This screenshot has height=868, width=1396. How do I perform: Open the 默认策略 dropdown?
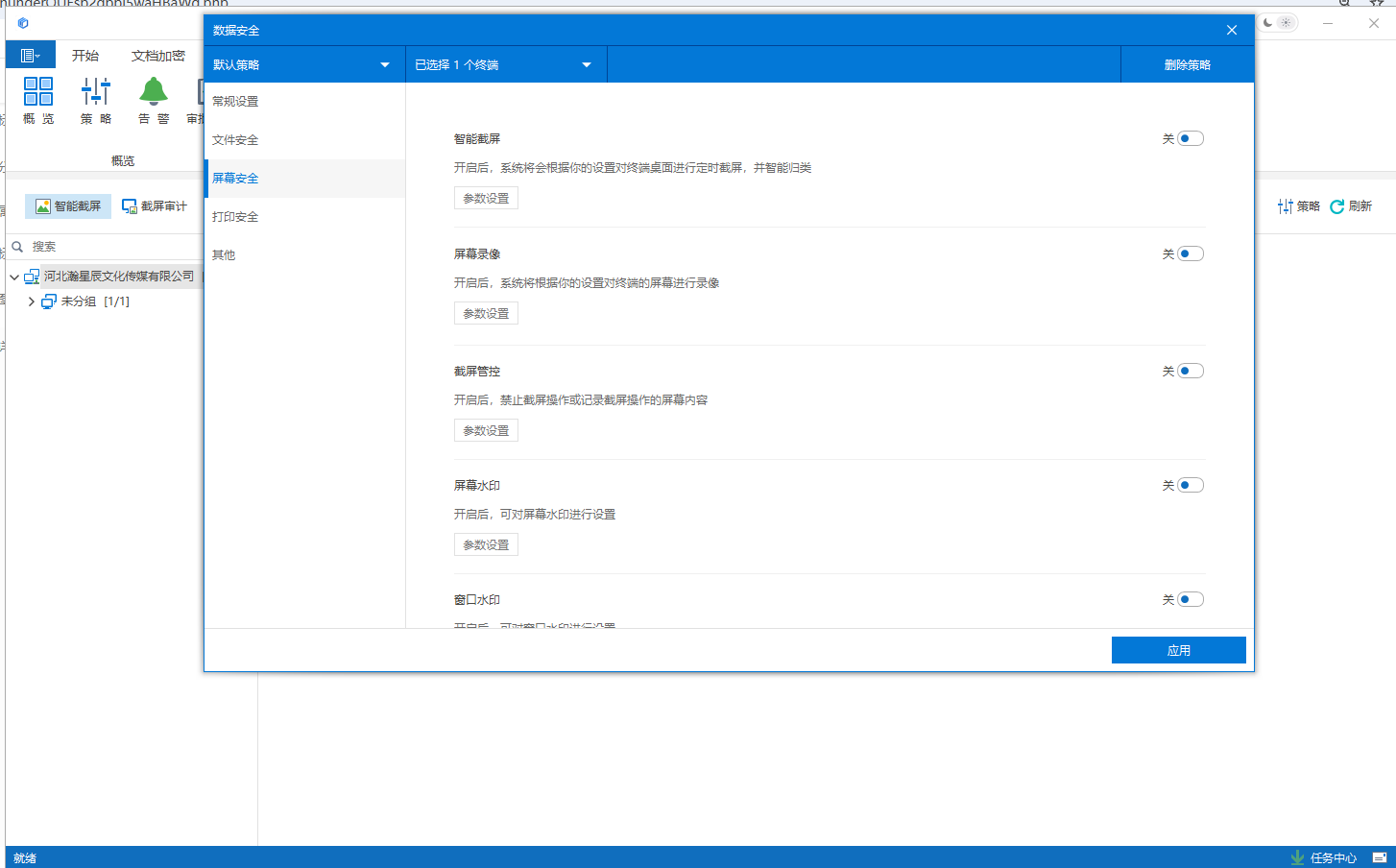point(303,65)
